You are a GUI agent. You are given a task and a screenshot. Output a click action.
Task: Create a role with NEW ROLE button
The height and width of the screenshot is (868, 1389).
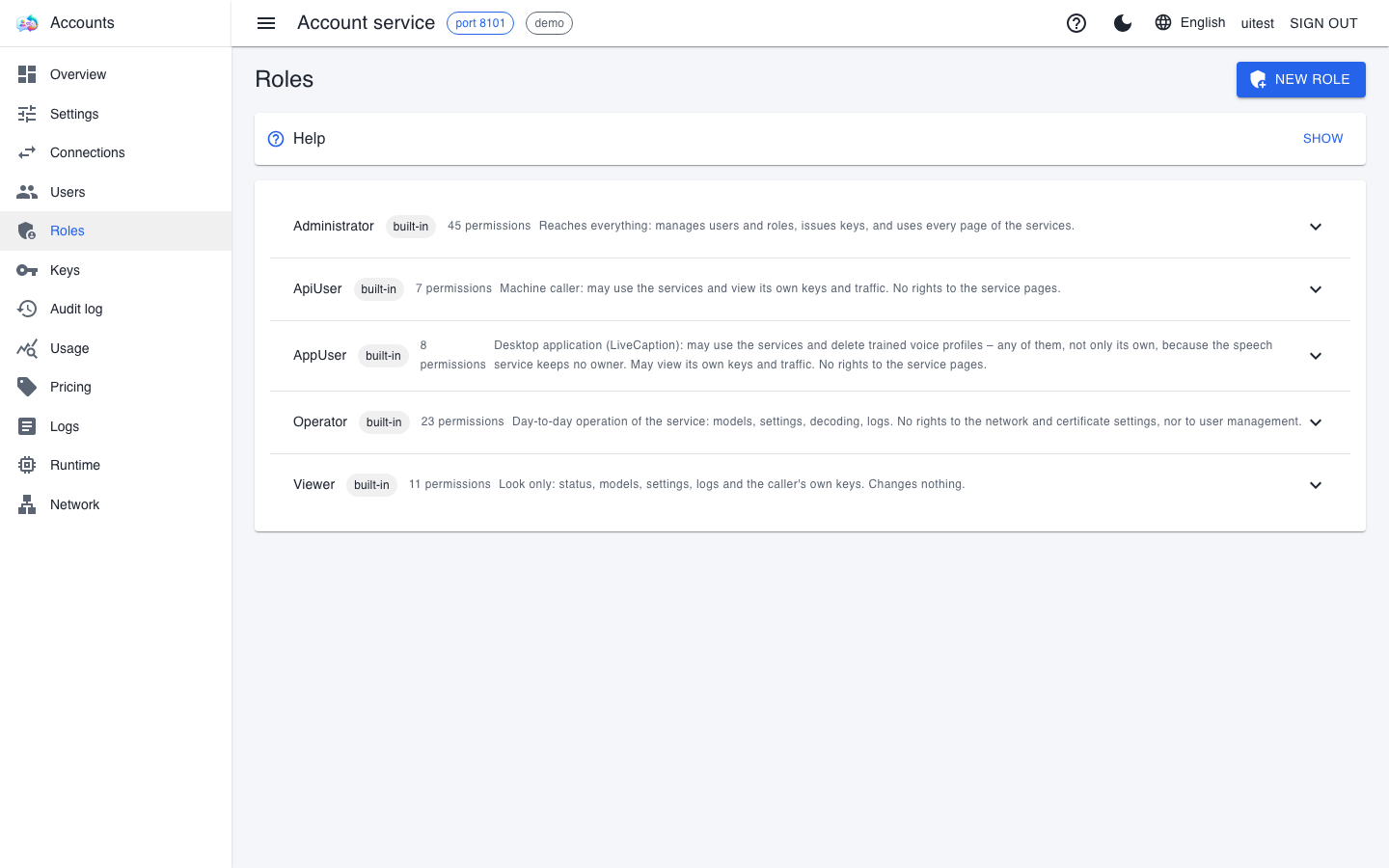coord(1300,79)
